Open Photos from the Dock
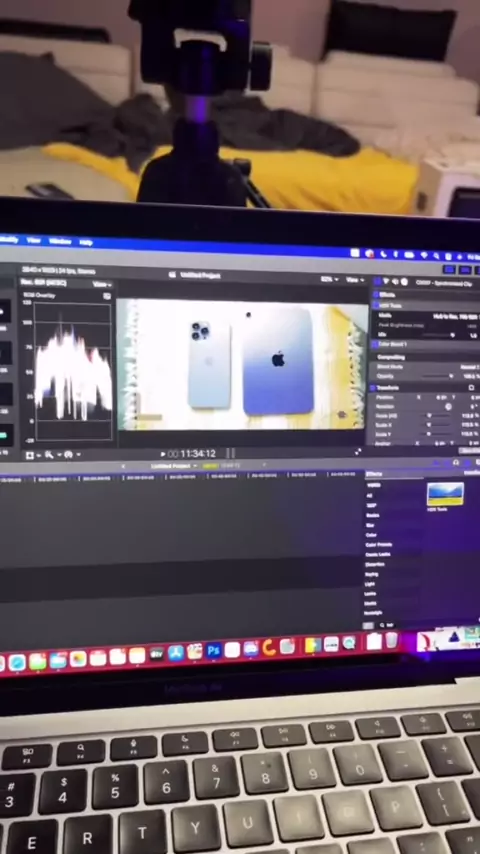This screenshot has height=854, width=480. pyautogui.click(x=78, y=658)
